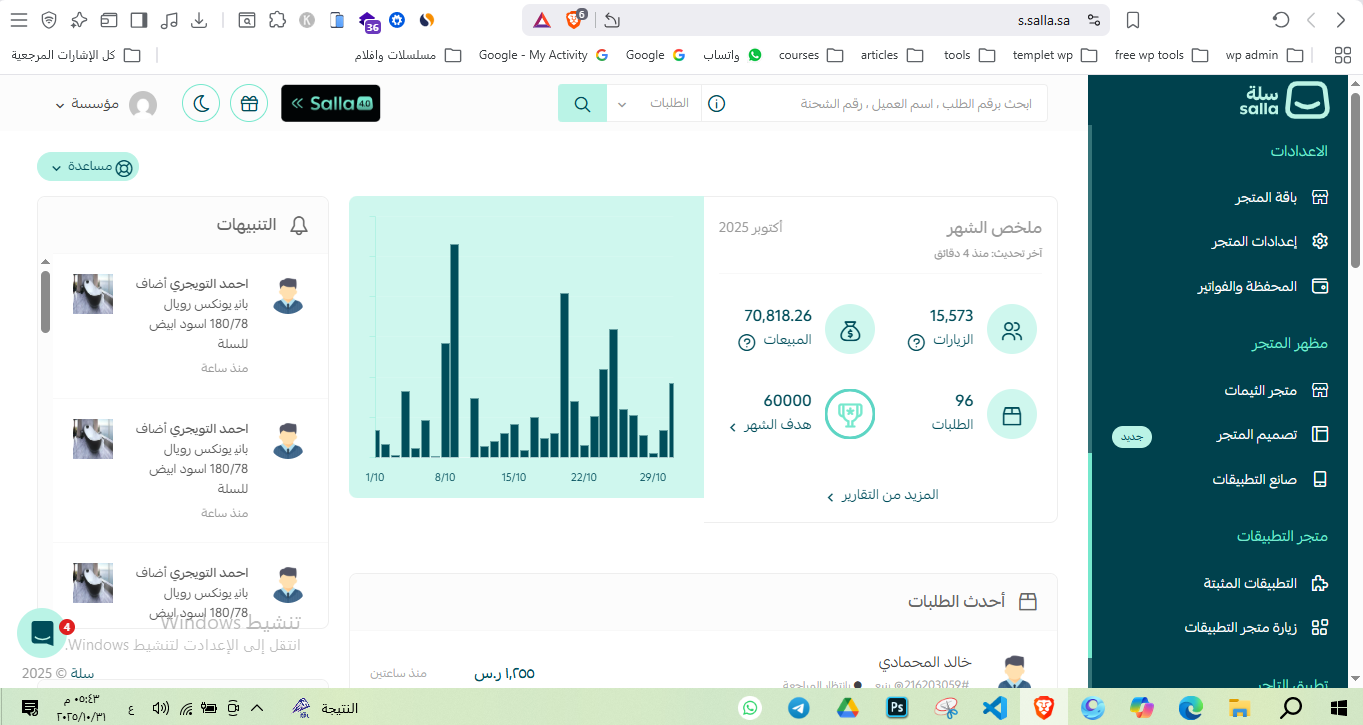
Task: Open WhatsApp from the taskbar
Action: coord(750,708)
